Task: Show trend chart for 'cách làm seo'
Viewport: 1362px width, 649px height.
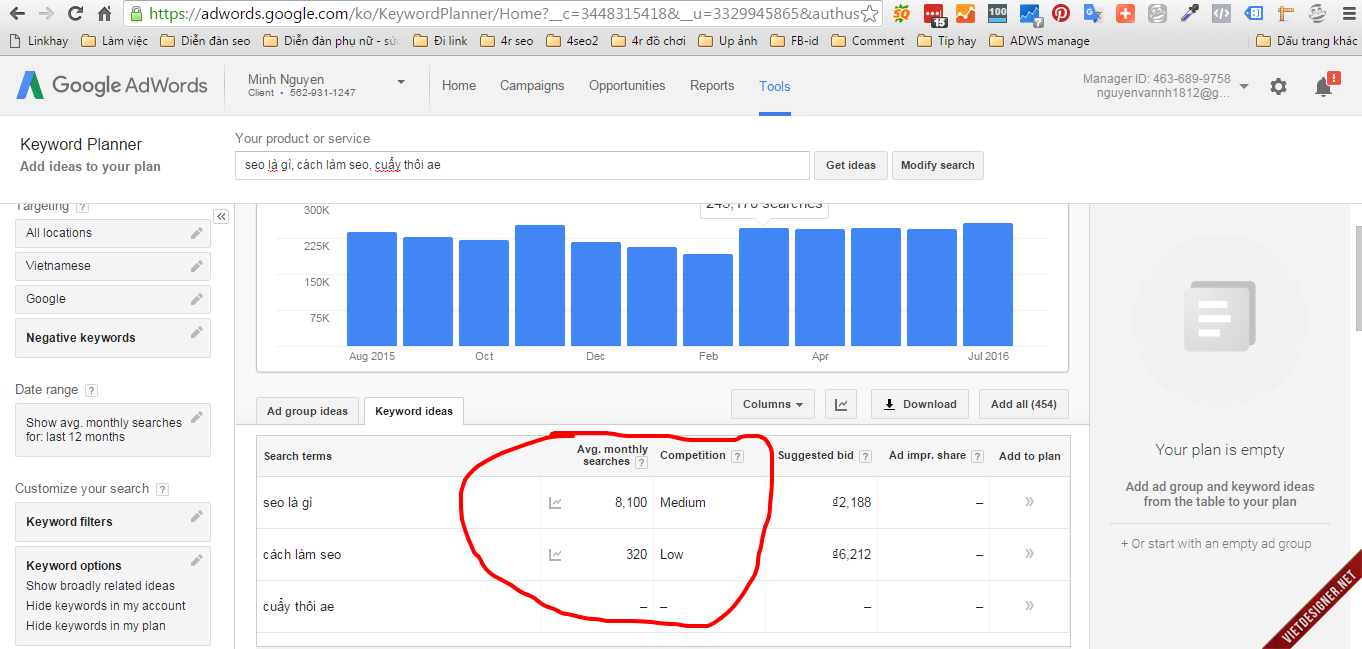Action: click(x=555, y=554)
